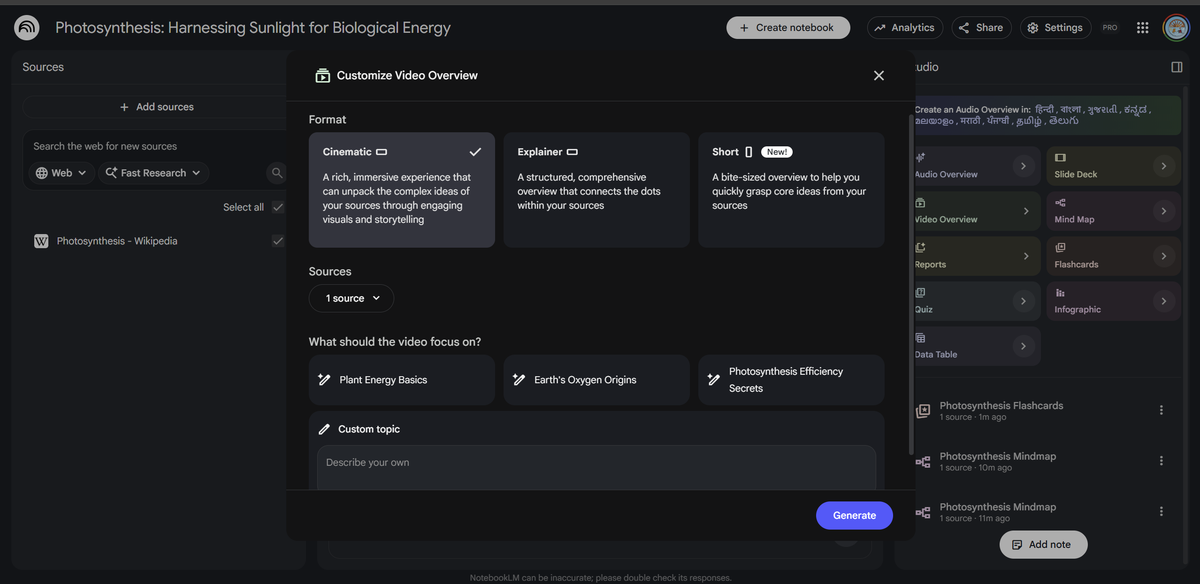Expand the Quiz customize arrow

(x=1022, y=301)
